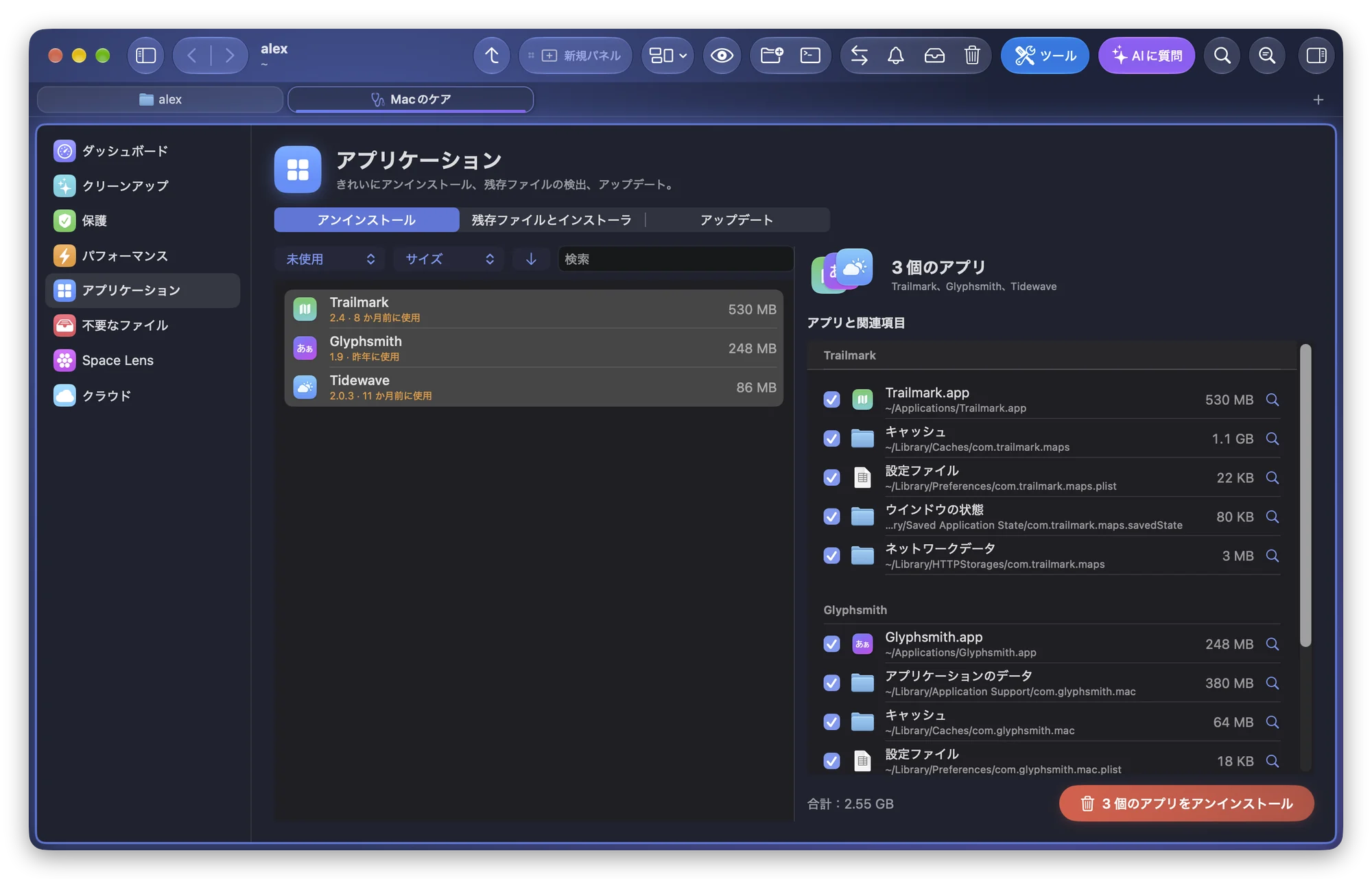Reveal Glyphsmith.app with its magnifier icon

[x=1273, y=644]
